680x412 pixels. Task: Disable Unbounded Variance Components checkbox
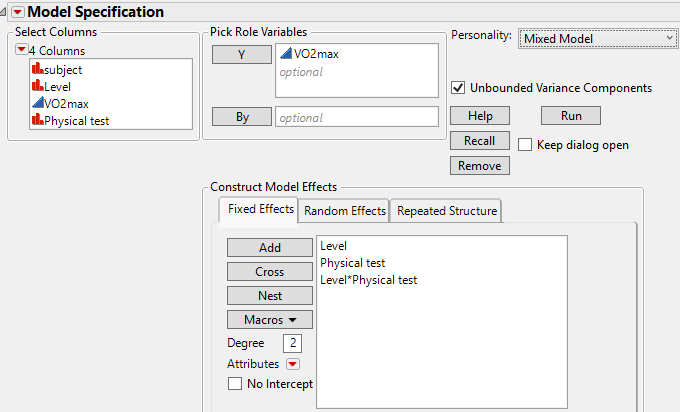459,88
